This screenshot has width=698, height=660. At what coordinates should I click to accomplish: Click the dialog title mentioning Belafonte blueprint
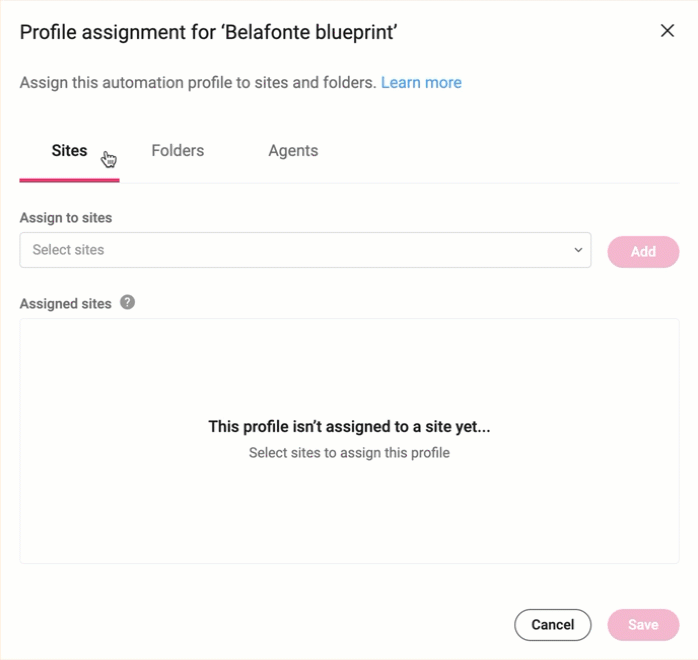tap(208, 33)
